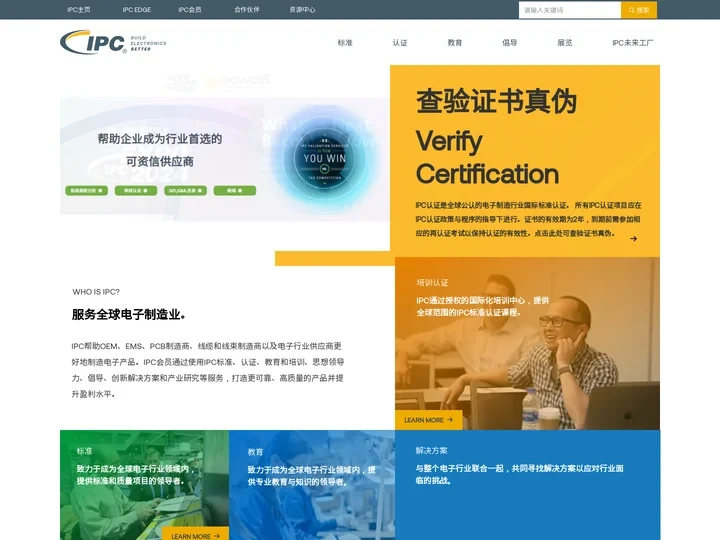Viewport: 720px width, 540px height.
Task: Open the 合作伙伴 top bar link
Action: [247, 10]
